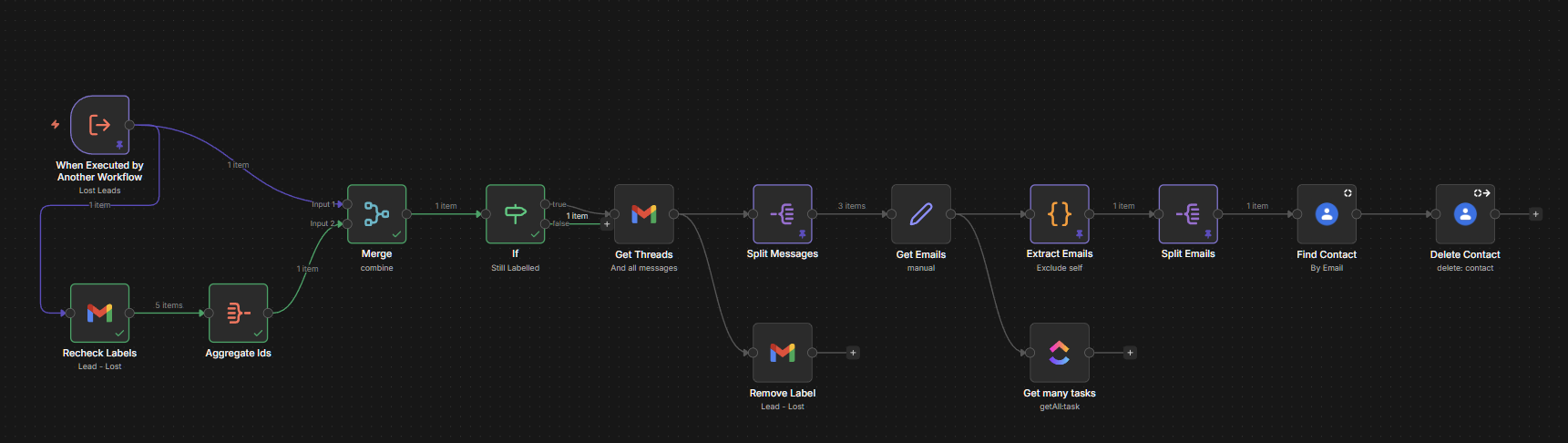
Task: Click the 'getAll:task' subtitle text
Action: [1060, 407]
